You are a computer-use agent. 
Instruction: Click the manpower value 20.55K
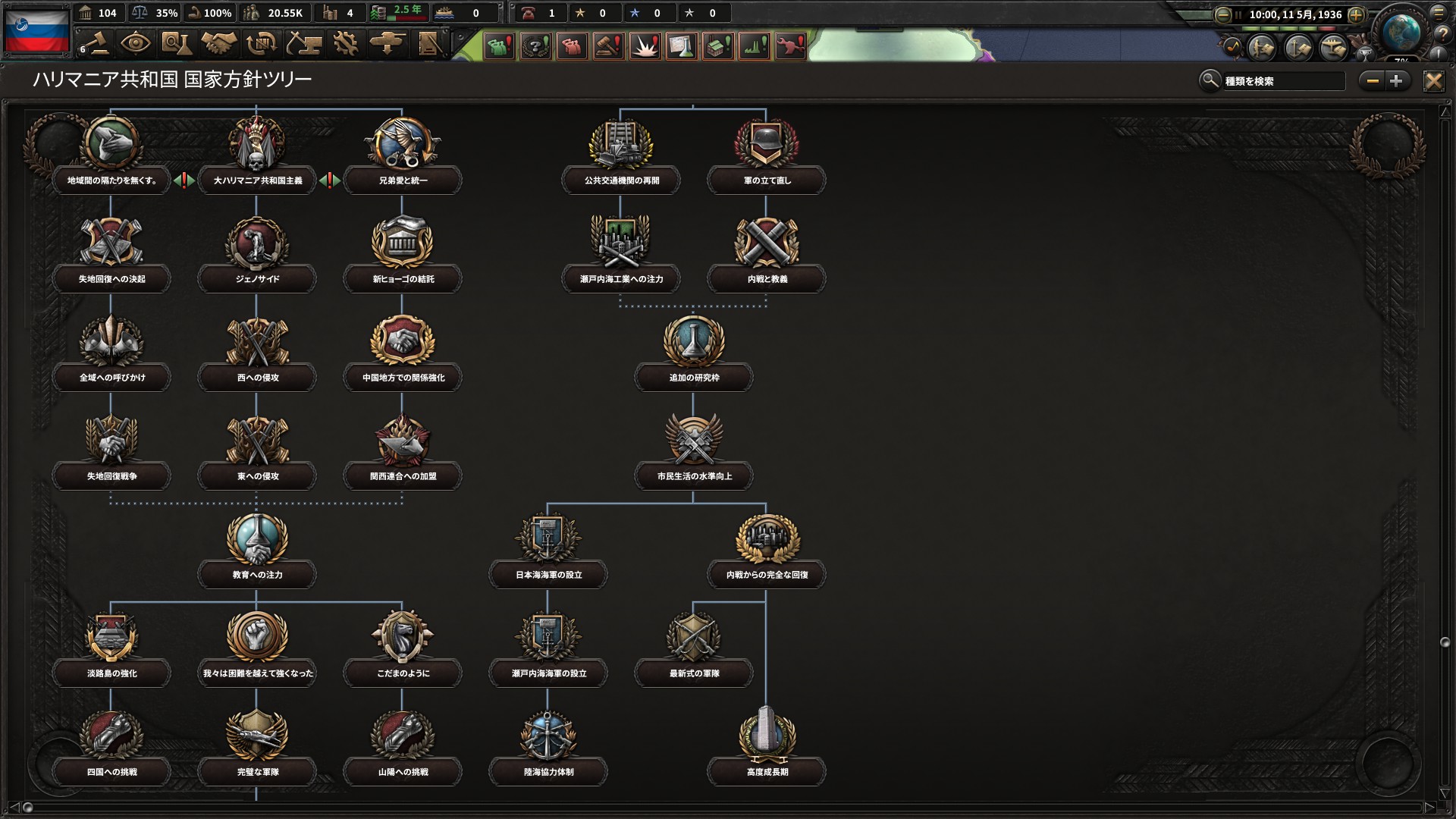pos(285,13)
